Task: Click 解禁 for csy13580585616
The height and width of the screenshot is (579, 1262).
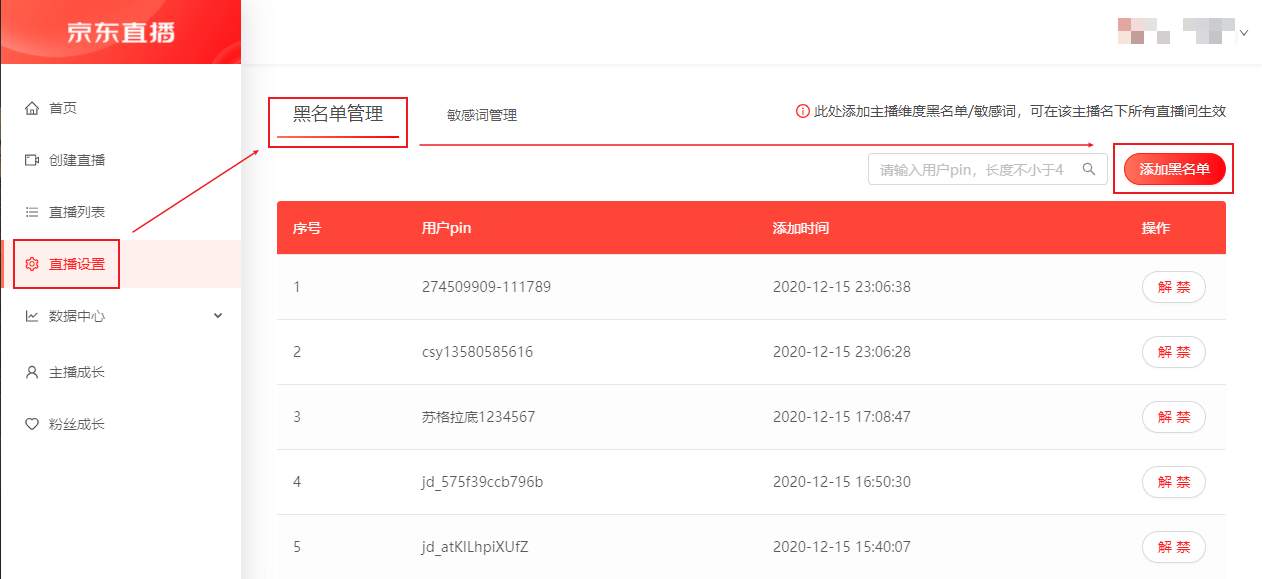Action: click(1174, 352)
